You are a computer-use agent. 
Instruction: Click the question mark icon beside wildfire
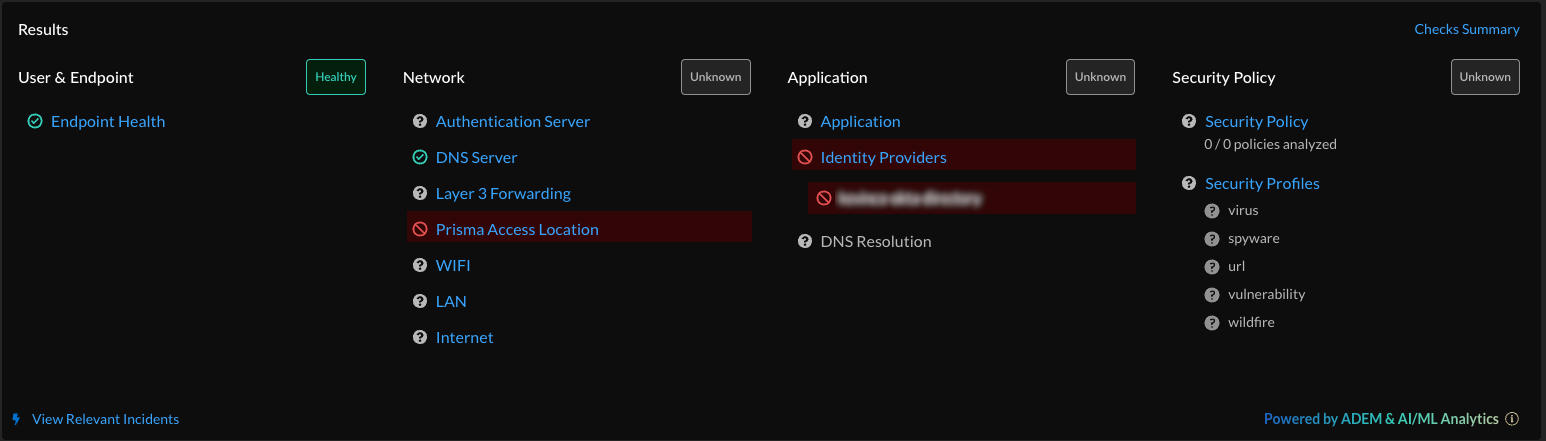pyautogui.click(x=1212, y=323)
